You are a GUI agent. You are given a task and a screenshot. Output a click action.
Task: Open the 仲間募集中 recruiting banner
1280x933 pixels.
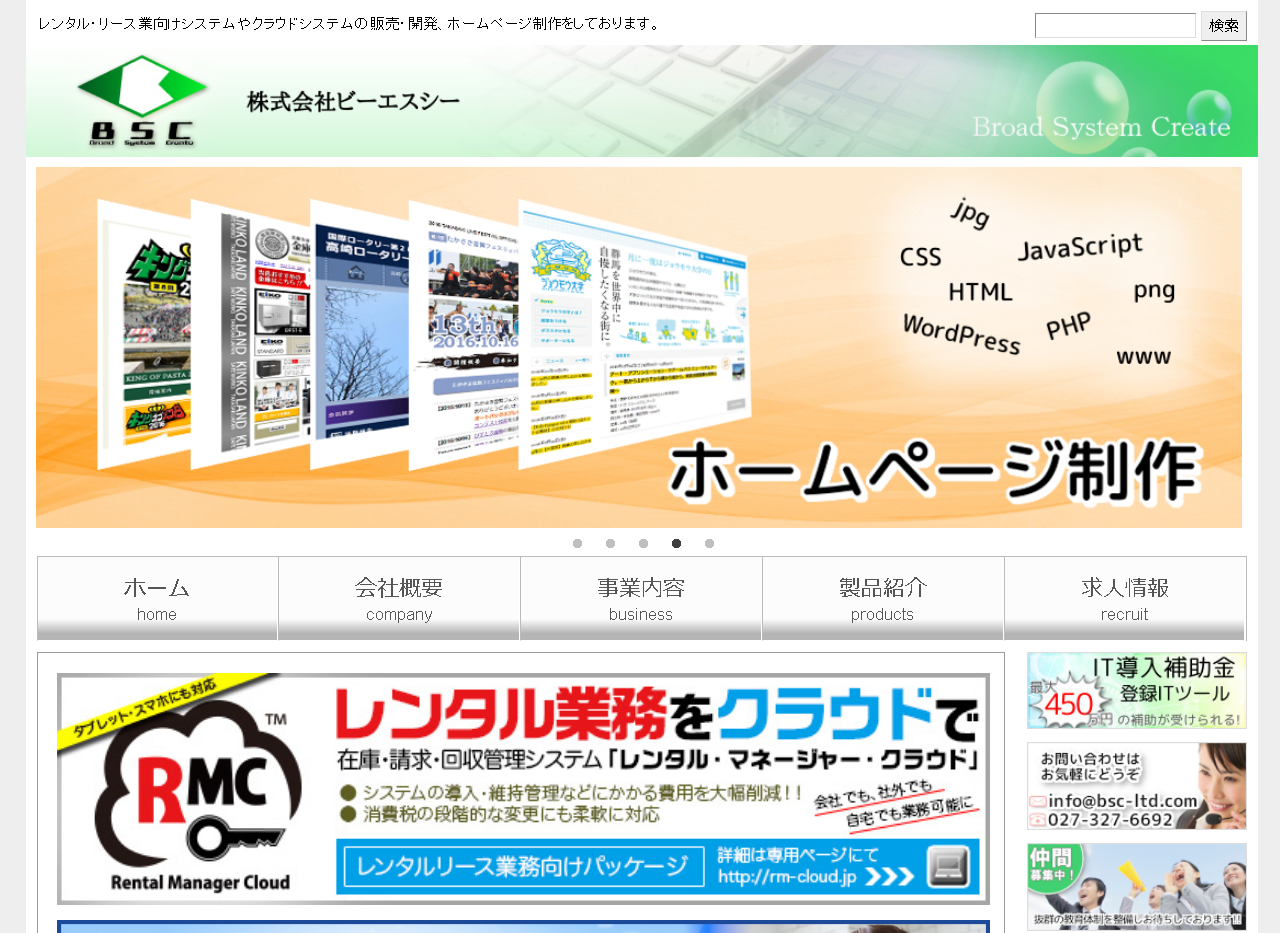[x=1137, y=887]
